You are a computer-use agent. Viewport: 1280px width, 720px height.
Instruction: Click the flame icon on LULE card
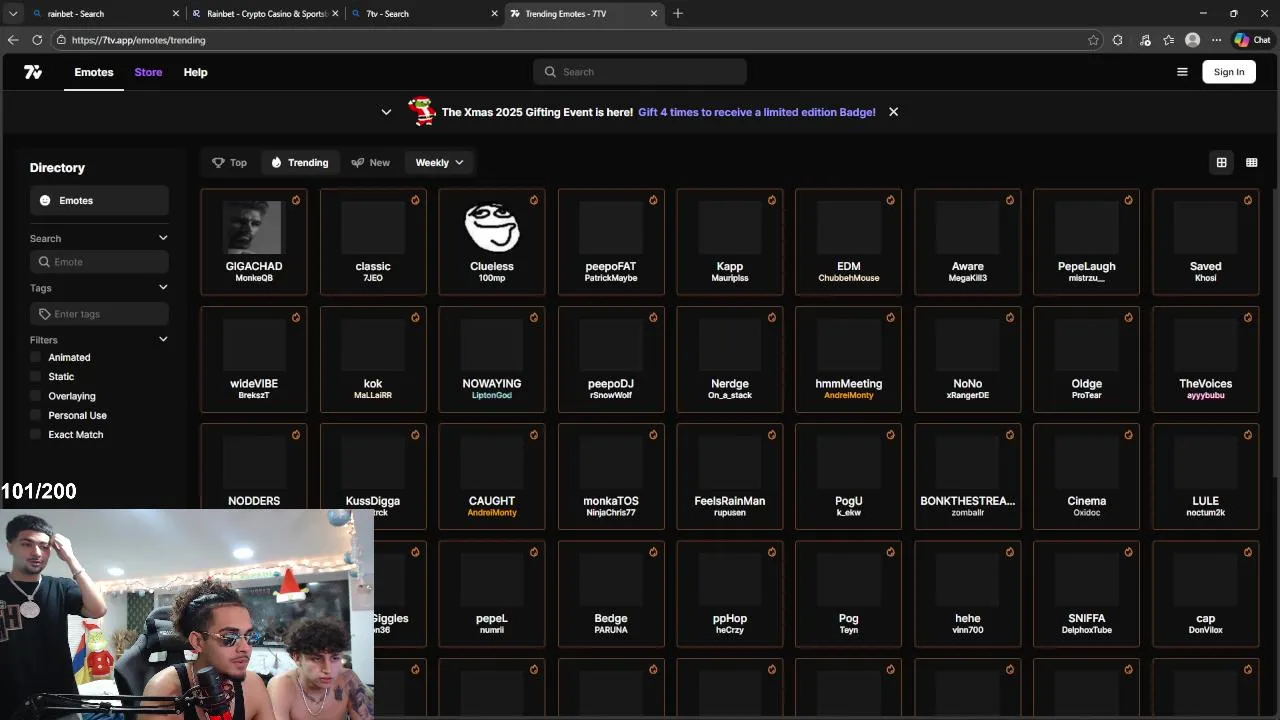(1248, 435)
